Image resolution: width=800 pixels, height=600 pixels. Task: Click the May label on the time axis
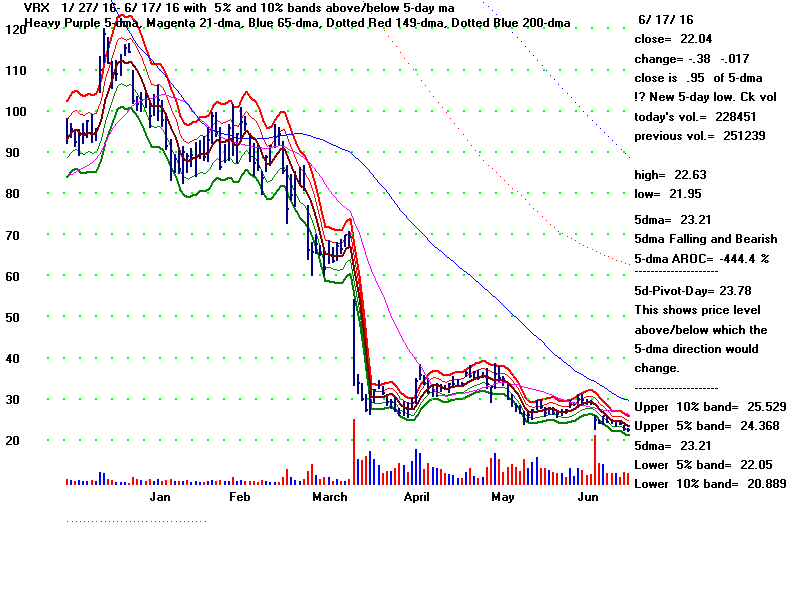point(503,496)
